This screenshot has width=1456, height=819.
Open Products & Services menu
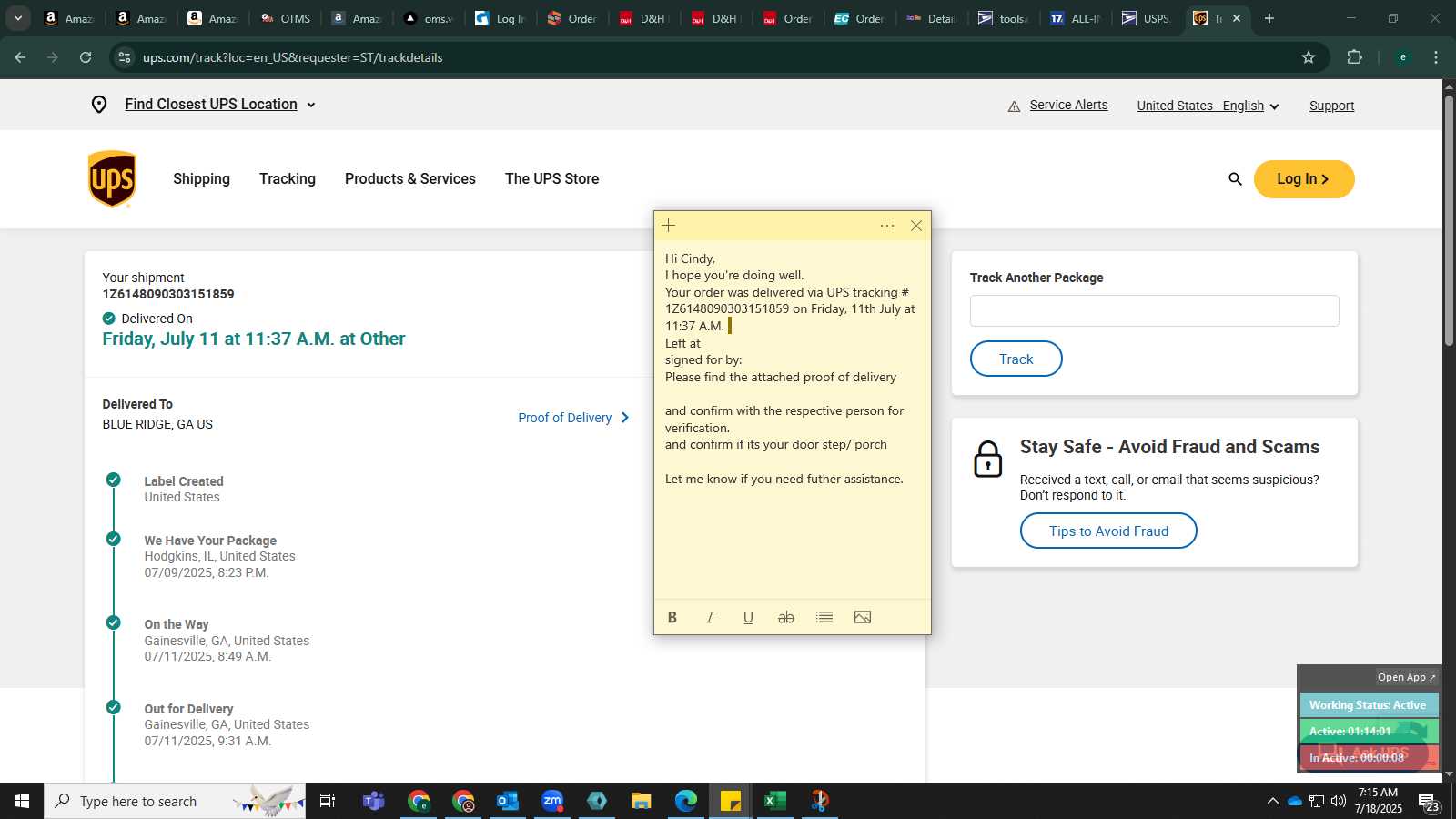click(410, 179)
